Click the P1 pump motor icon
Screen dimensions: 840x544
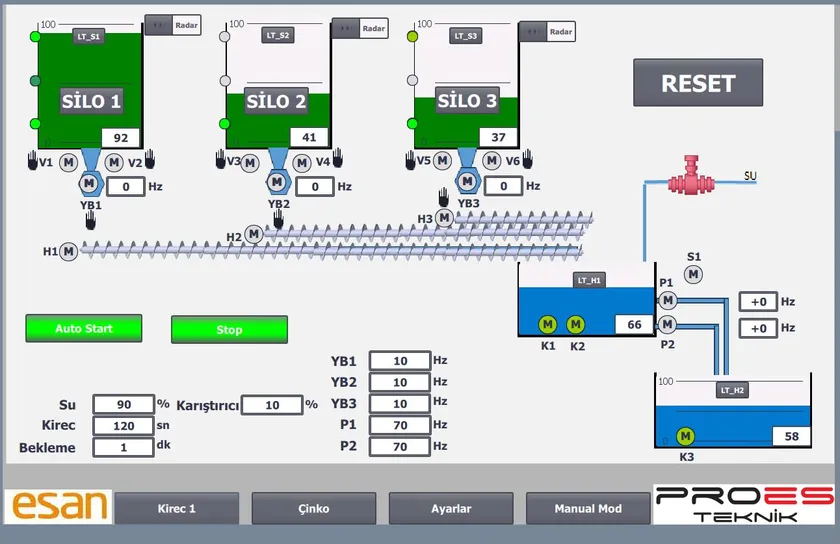click(667, 300)
